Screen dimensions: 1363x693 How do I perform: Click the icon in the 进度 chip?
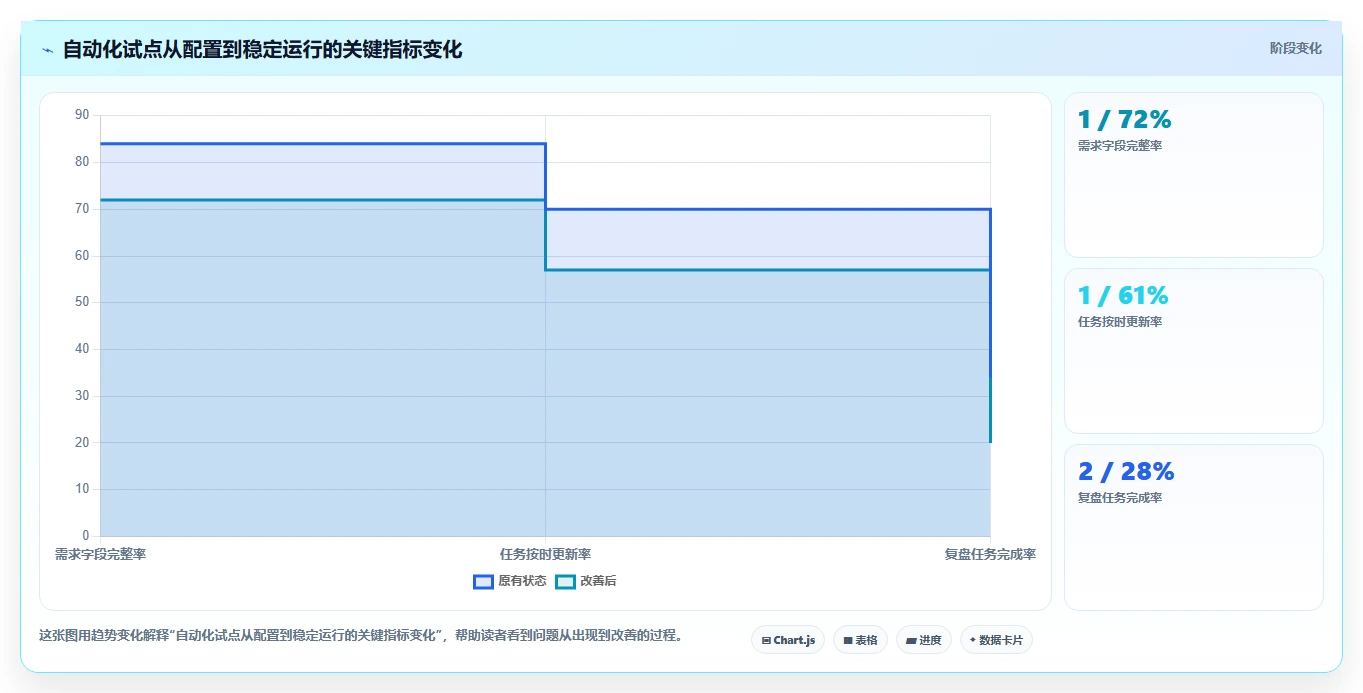(x=912, y=640)
